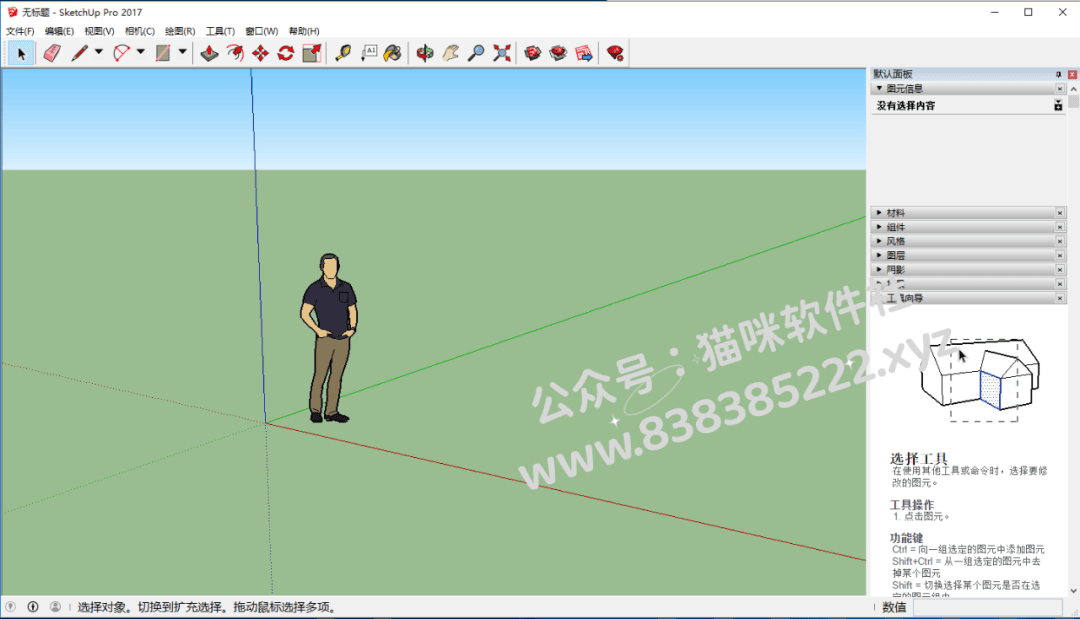Select the Orbit camera tool
Screen dimensions: 1080x619
click(424, 53)
